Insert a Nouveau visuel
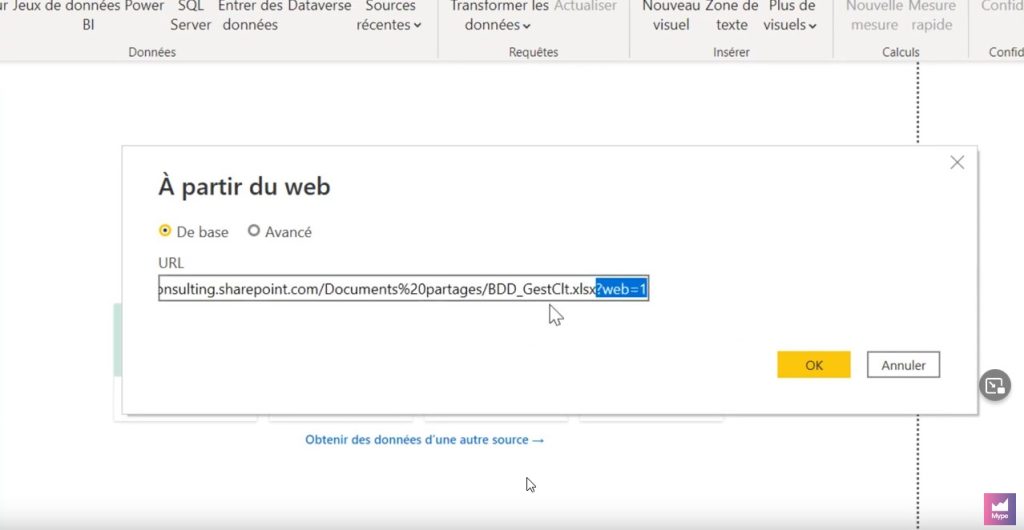 coord(671,16)
